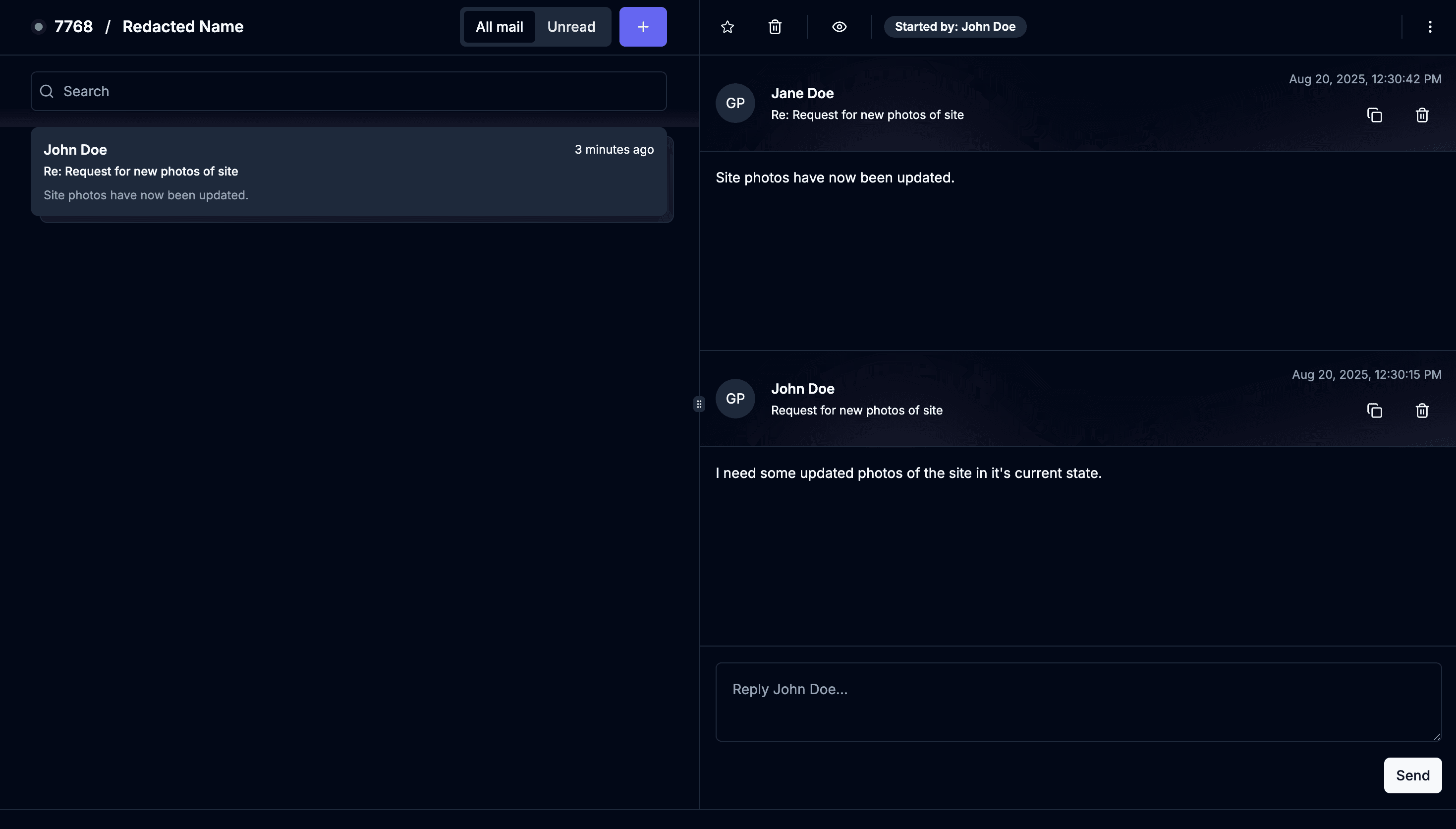Copy John Doe's original request message
The image size is (1456, 829).
tap(1375, 411)
